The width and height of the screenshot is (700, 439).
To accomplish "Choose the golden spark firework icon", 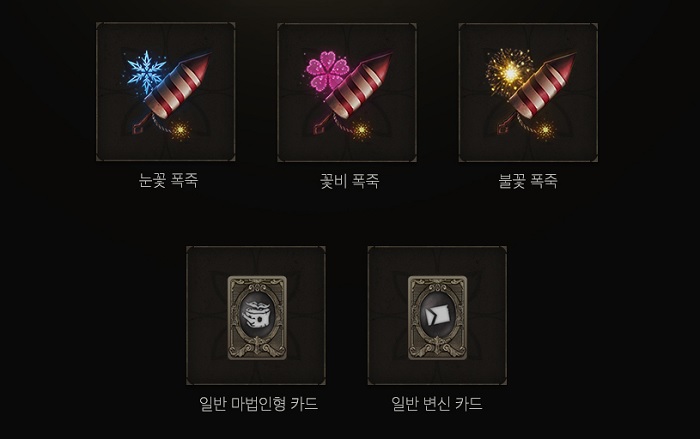I will (x=528, y=92).
